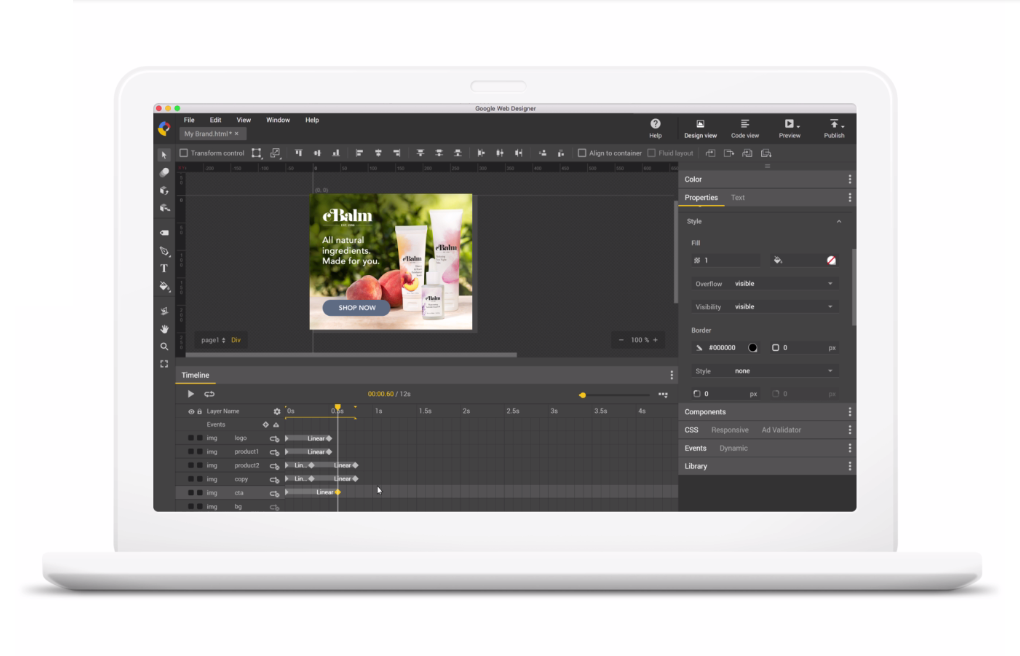The height and width of the screenshot is (656, 1020).
Task: Zoom out the stage with minus button
Action: [x=621, y=340]
